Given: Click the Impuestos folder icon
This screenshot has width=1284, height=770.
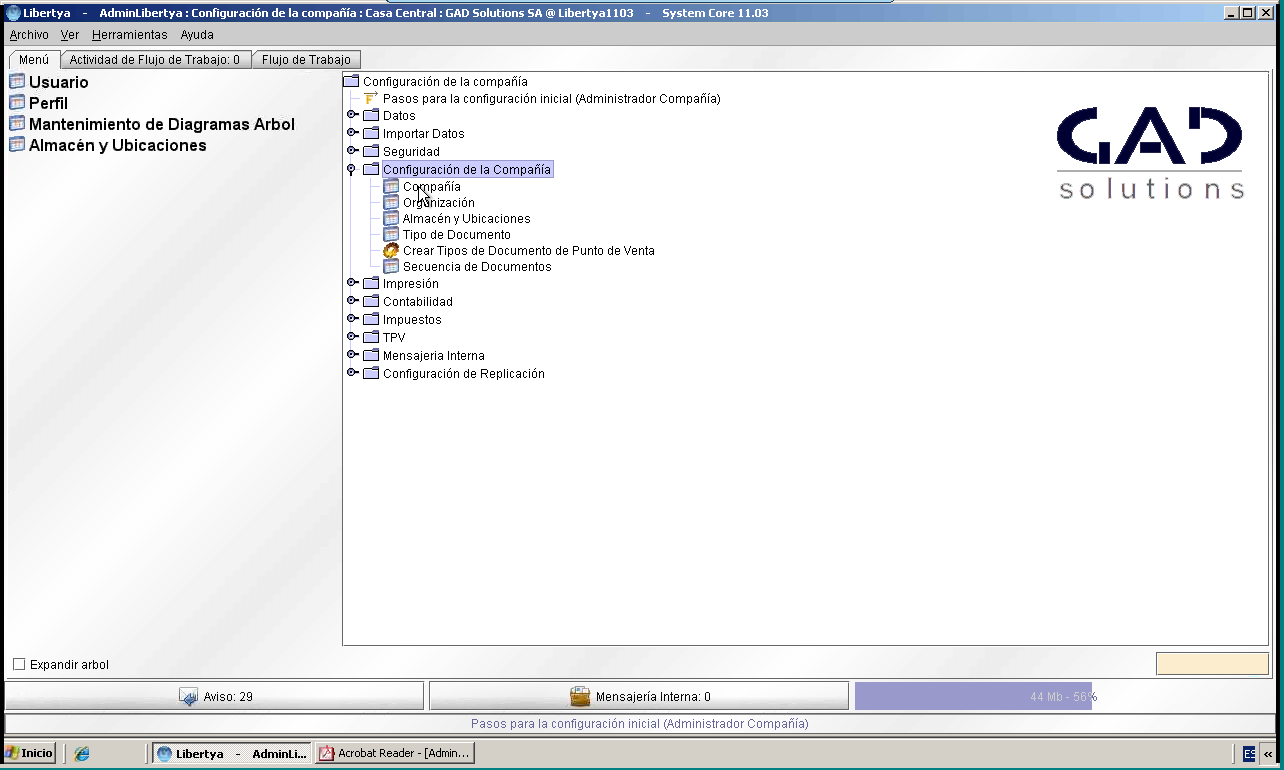Looking at the screenshot, I should point(371,319).
